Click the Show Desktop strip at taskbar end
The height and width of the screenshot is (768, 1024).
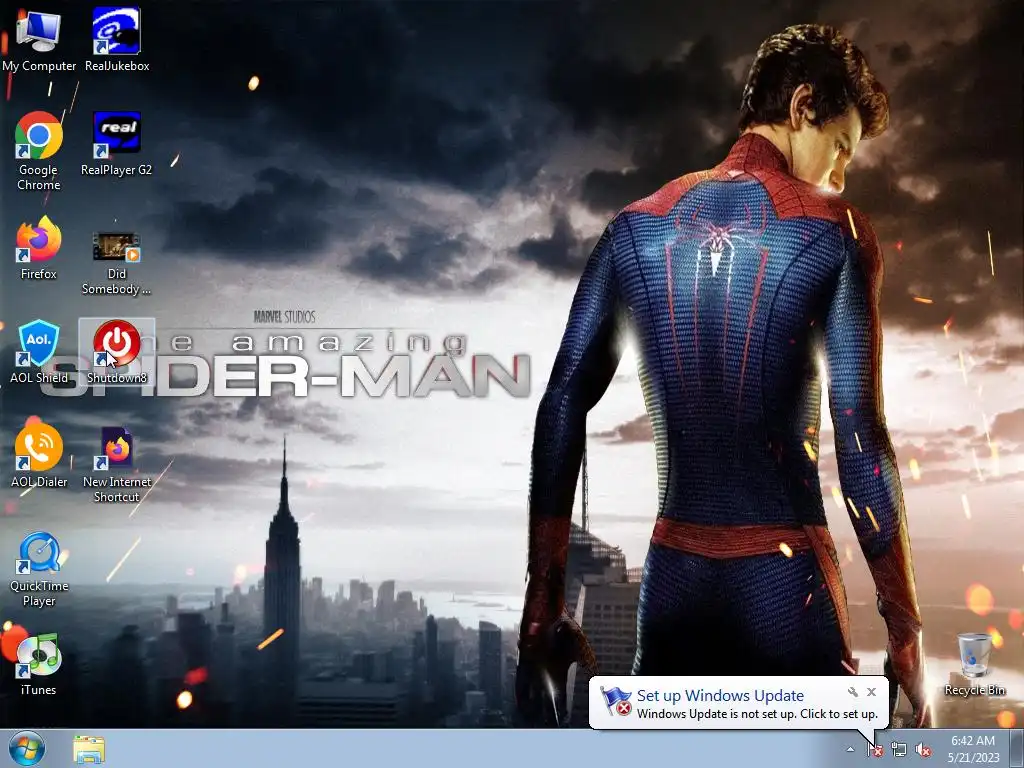click(x=1016, y=749)
